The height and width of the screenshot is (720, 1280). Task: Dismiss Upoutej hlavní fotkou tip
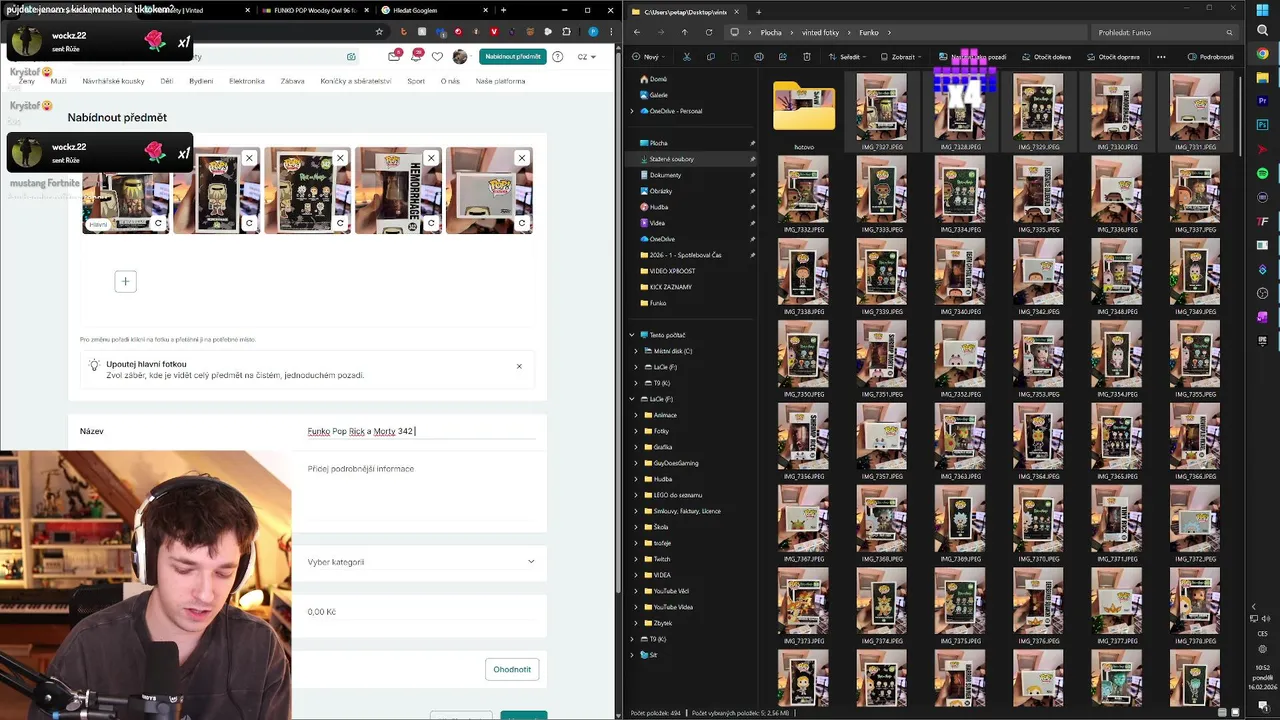point(519,366)
